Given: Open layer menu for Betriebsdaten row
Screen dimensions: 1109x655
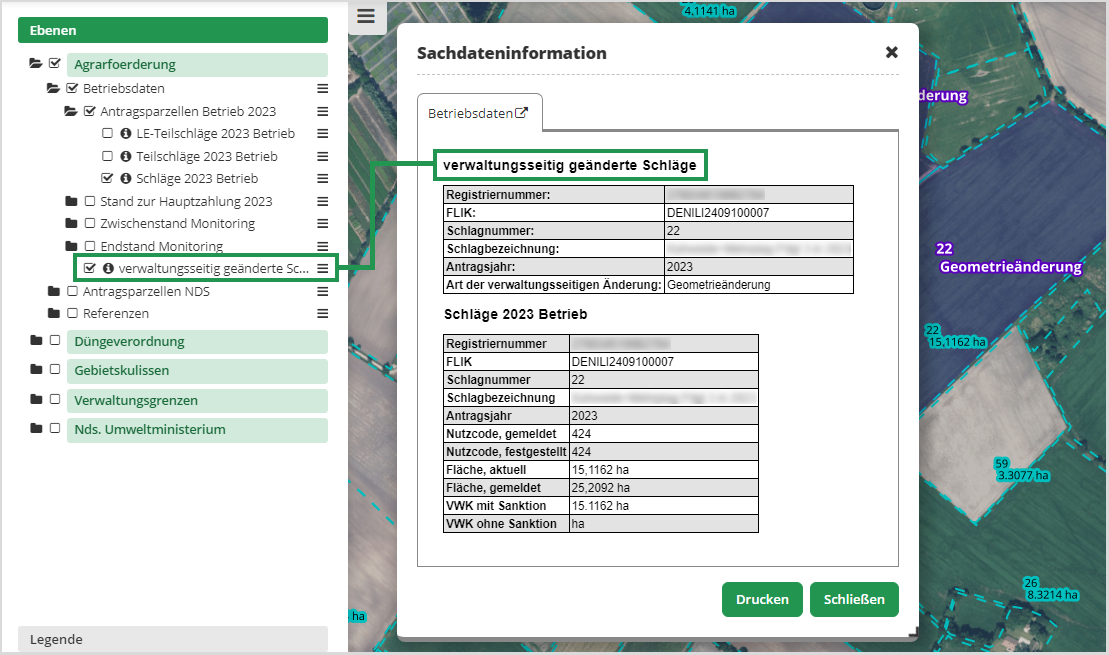Looking at the screenshot, I should (x=322, y=88).
